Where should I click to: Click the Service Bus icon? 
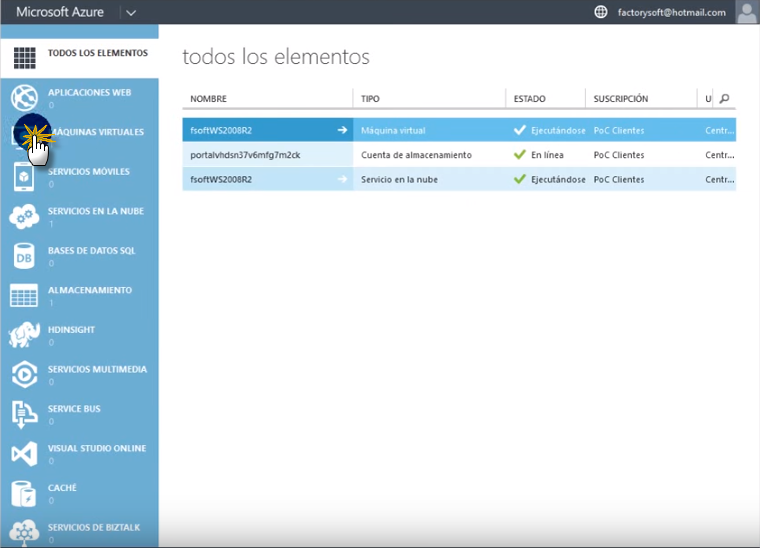point(24,414)
